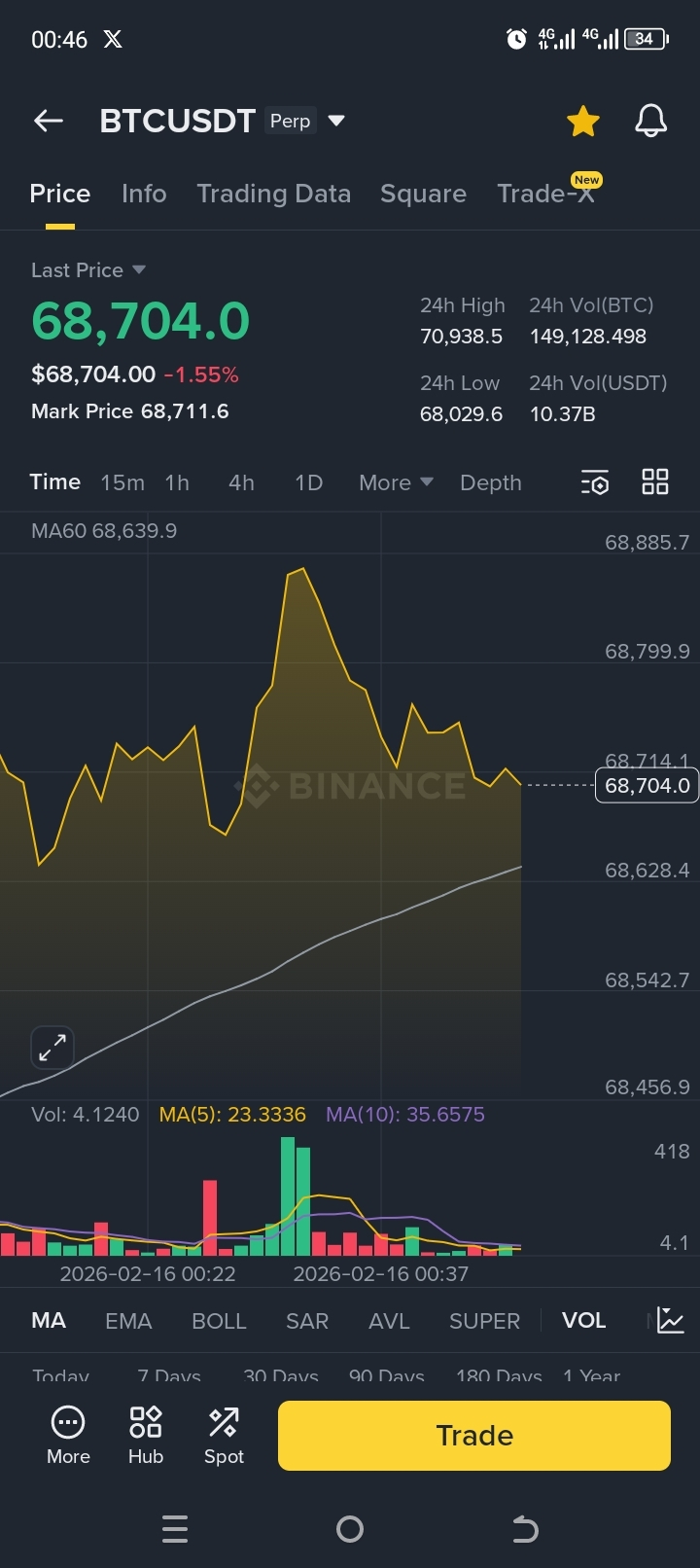Tap the alarm clock status icon
700x1568 pixels.
pos(517,39)
